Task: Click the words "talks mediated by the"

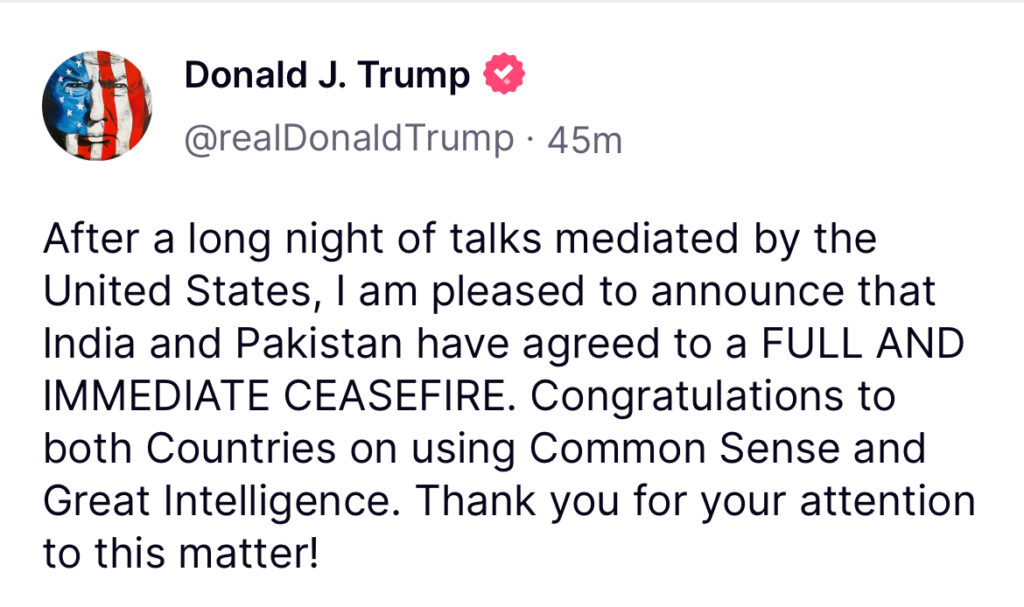Action: tap(663, 239)
